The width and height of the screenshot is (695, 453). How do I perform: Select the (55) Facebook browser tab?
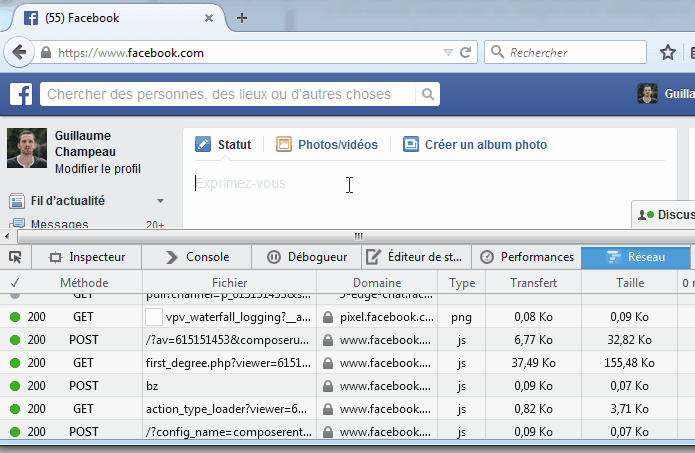[x=115, y=18]
